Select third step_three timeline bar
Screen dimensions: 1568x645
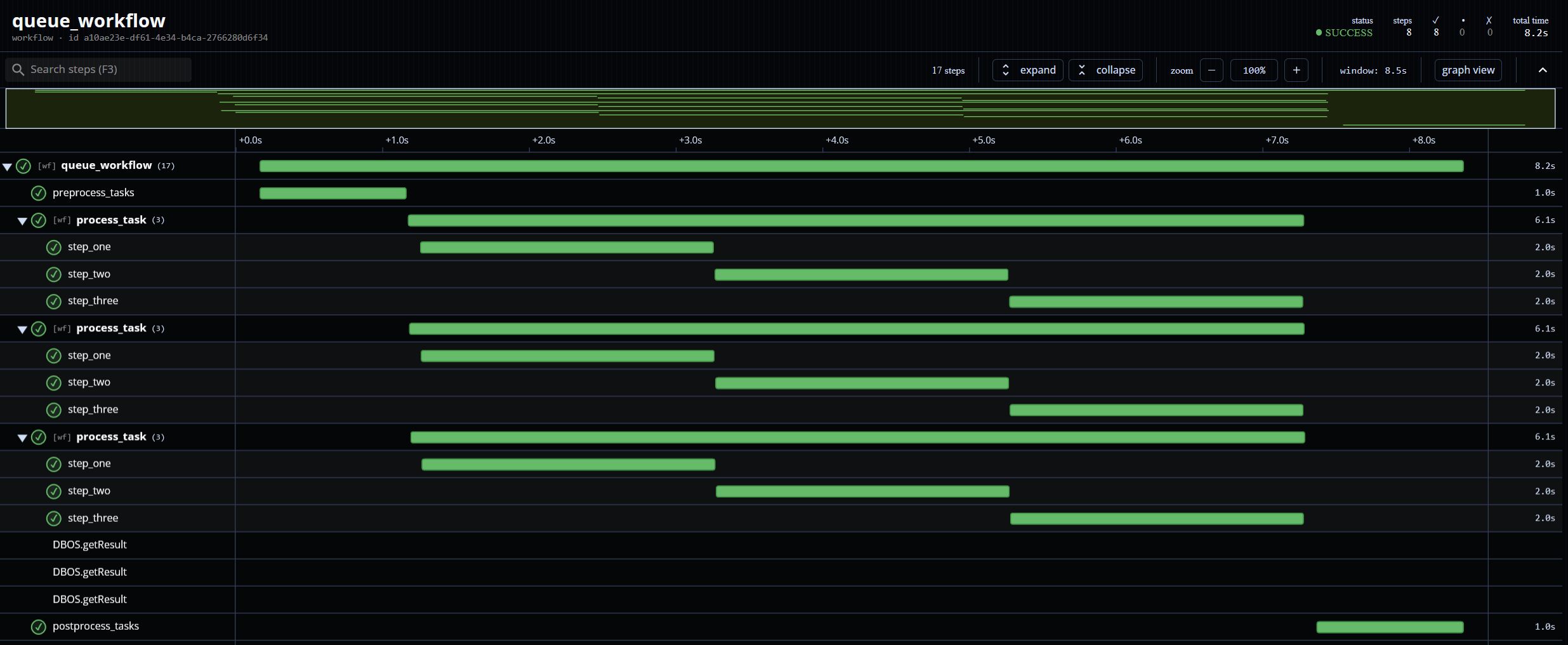tap(1157, 519)
